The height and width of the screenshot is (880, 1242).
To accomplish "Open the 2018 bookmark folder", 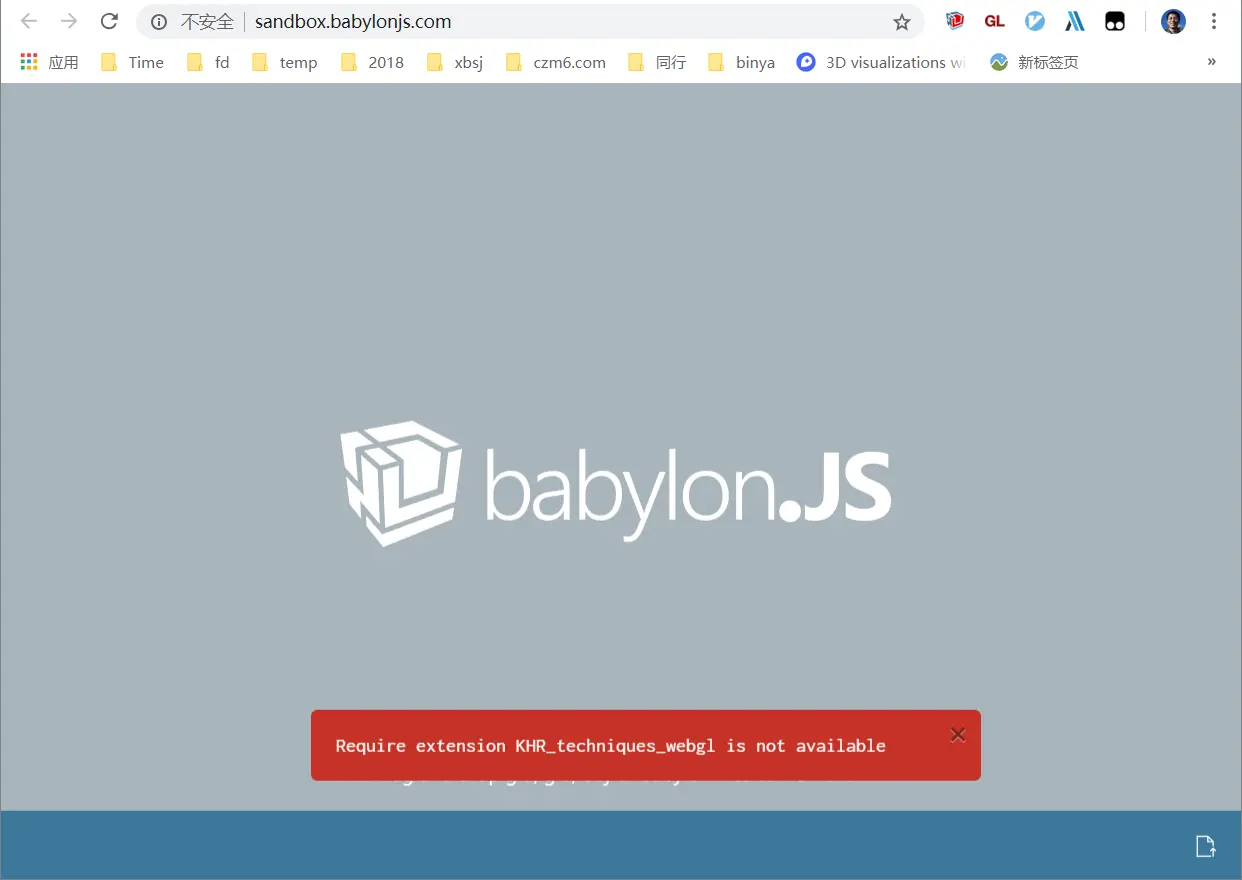I will coord(372,62).
